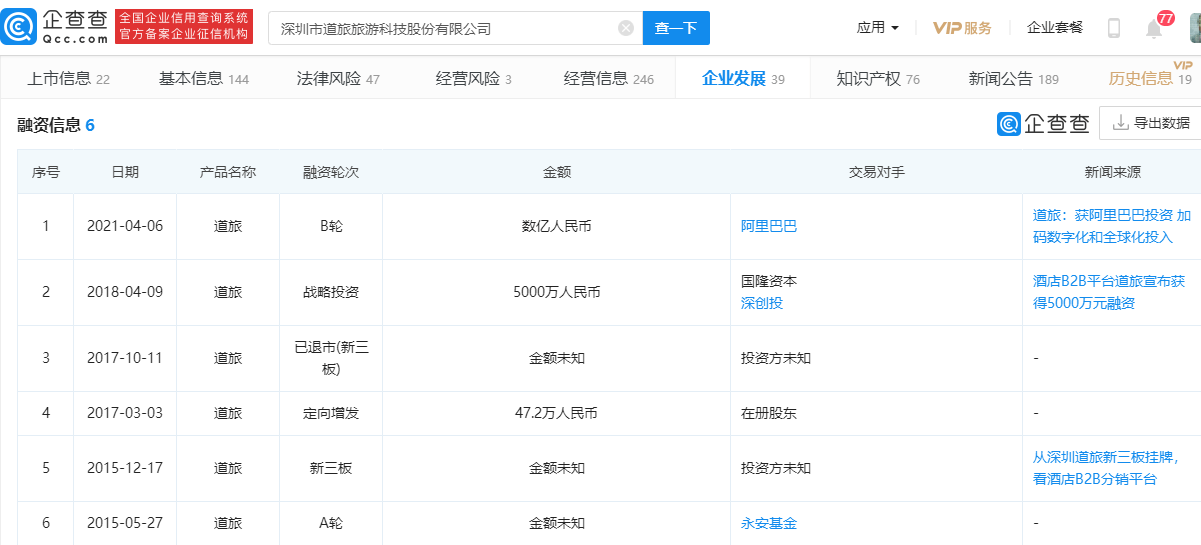Click the 查一下 search button
Viewport: 1201px width, 545px height.
[676, 28]
